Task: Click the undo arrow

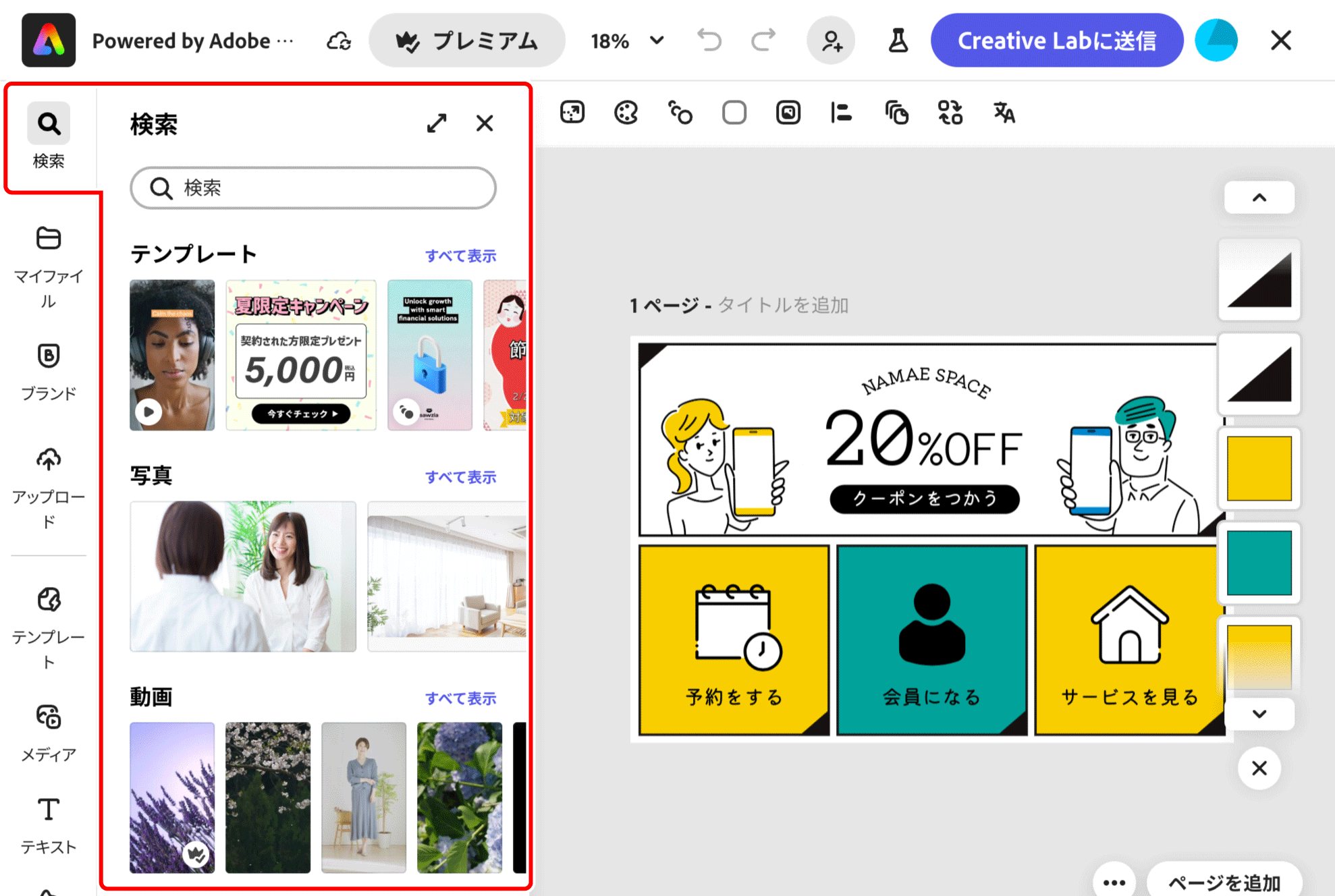Action: coord(709,41)
